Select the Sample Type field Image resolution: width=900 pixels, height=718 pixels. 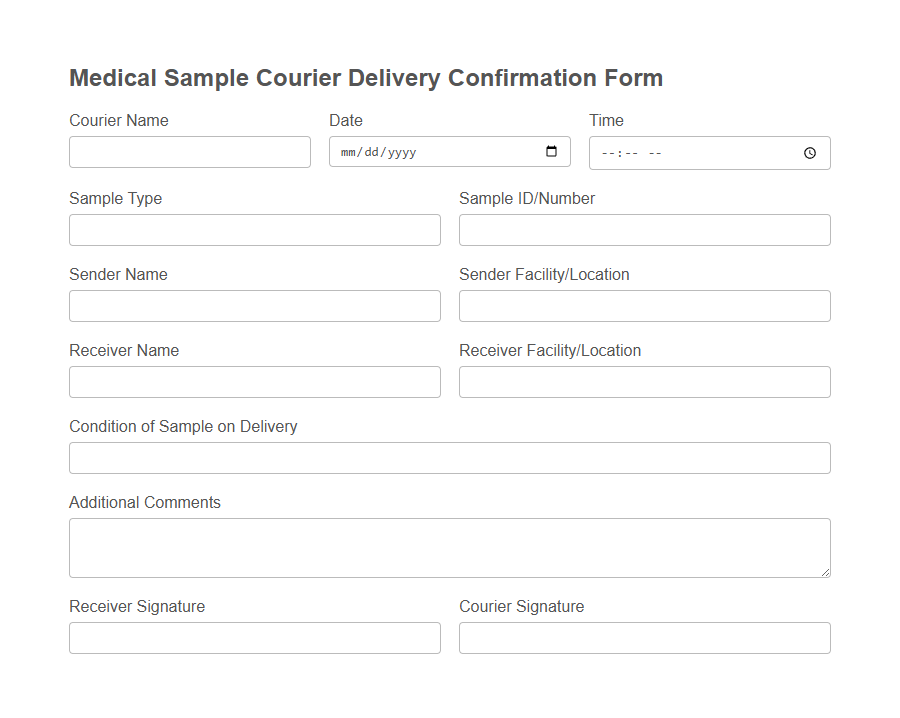pos(254,229)
